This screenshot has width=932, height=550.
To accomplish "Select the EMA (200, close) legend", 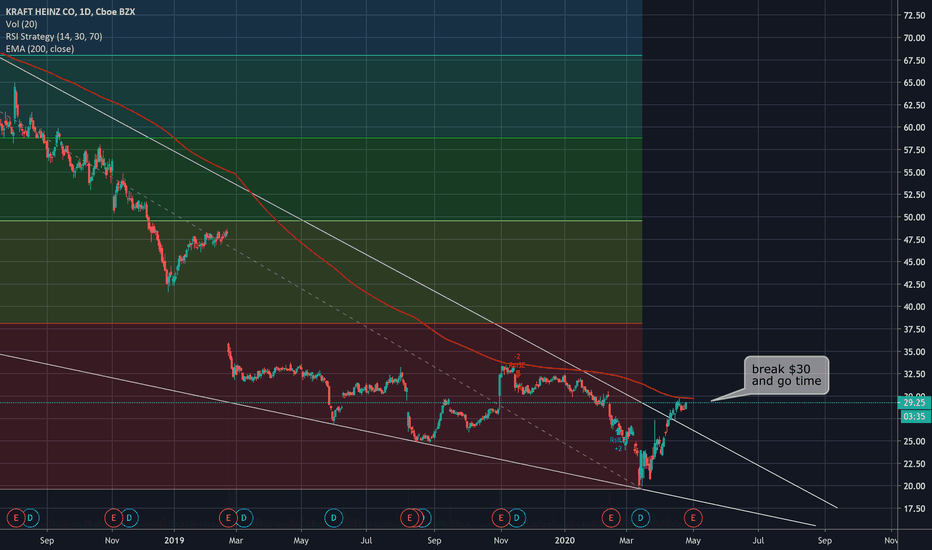I will pos(40,49).
